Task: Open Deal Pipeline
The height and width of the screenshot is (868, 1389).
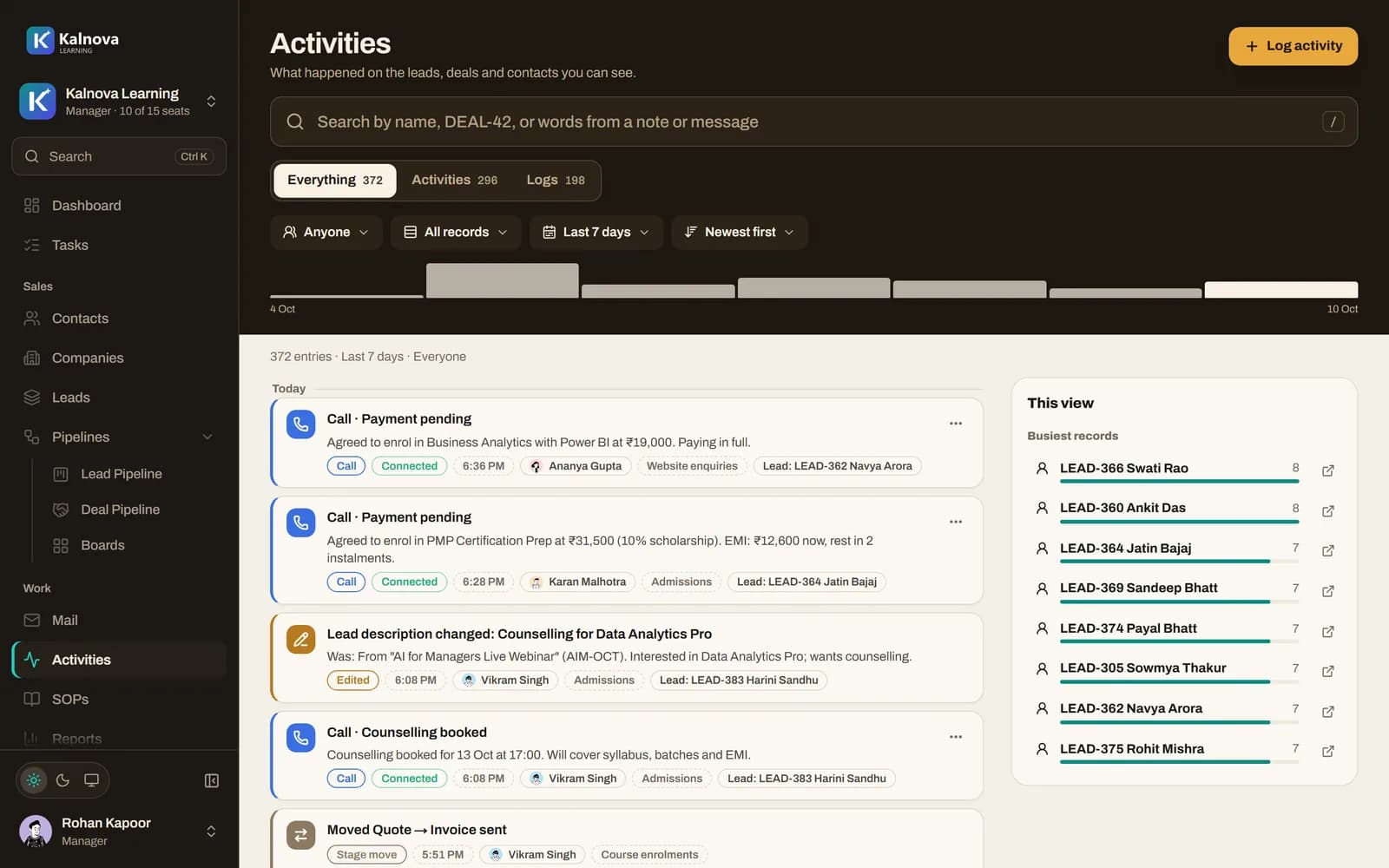Action: (x=134, y=510)
